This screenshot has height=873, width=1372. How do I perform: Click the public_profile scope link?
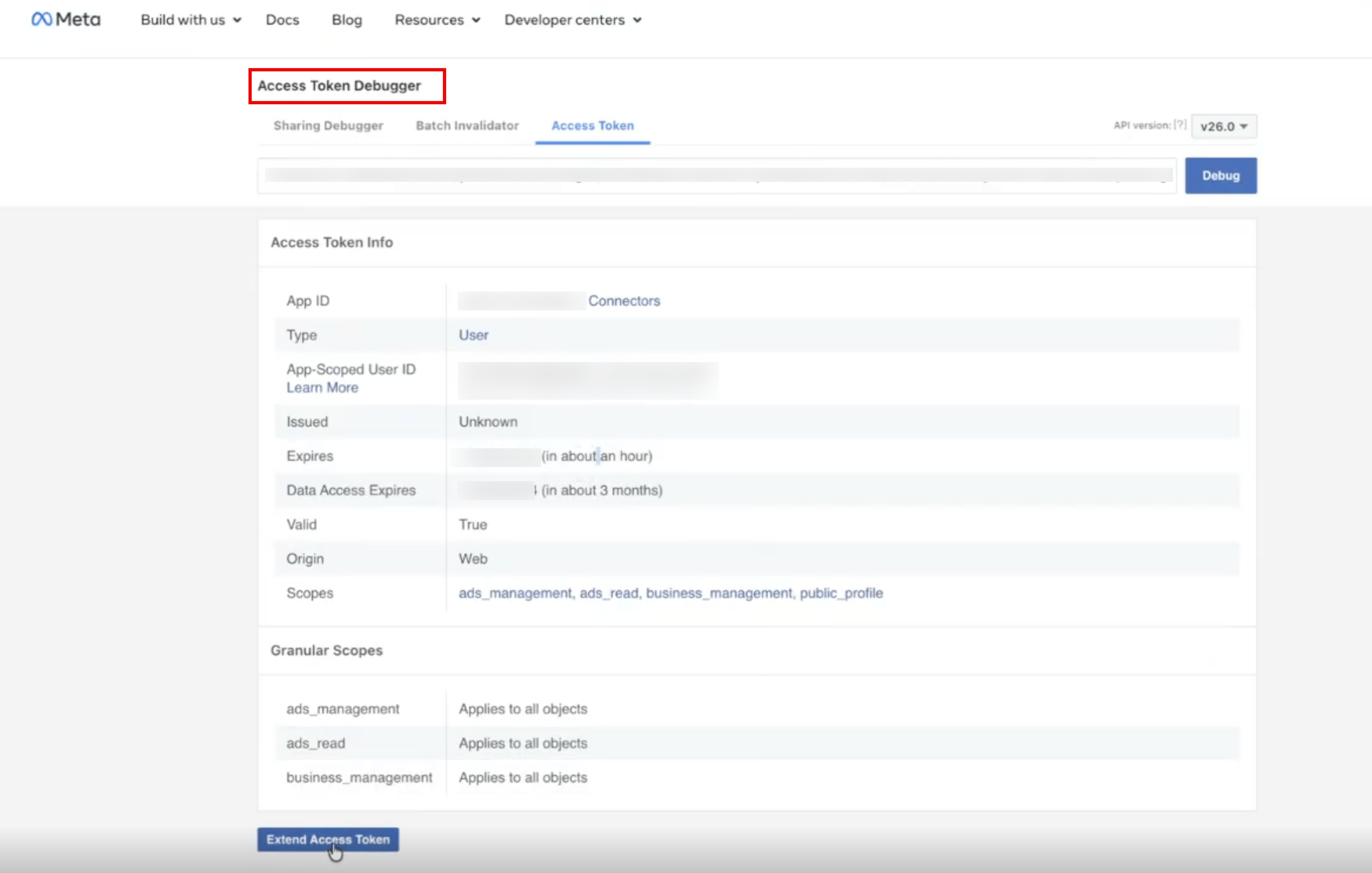click(x=841, y=593)
